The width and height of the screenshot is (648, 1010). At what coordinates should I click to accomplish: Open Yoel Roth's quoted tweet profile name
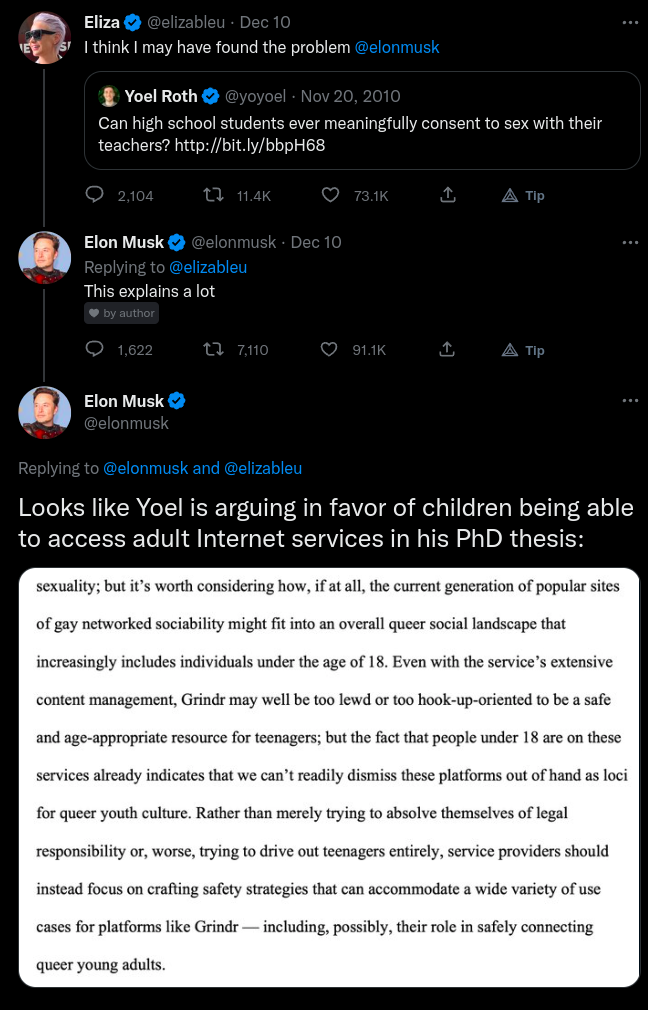tap(162, 96)
